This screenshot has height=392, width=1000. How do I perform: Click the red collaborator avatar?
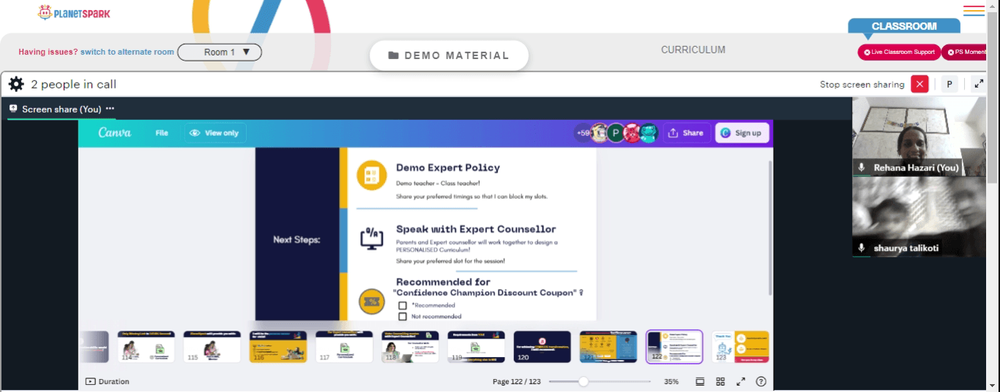point(631,133)
